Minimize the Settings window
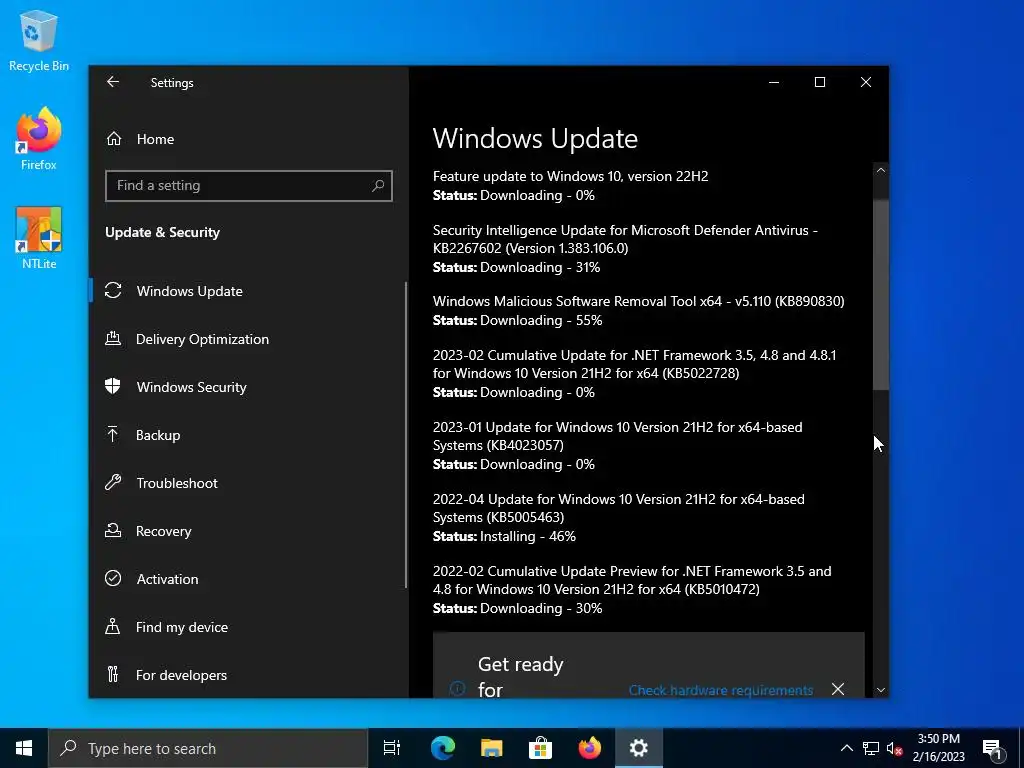 [774, 82]
